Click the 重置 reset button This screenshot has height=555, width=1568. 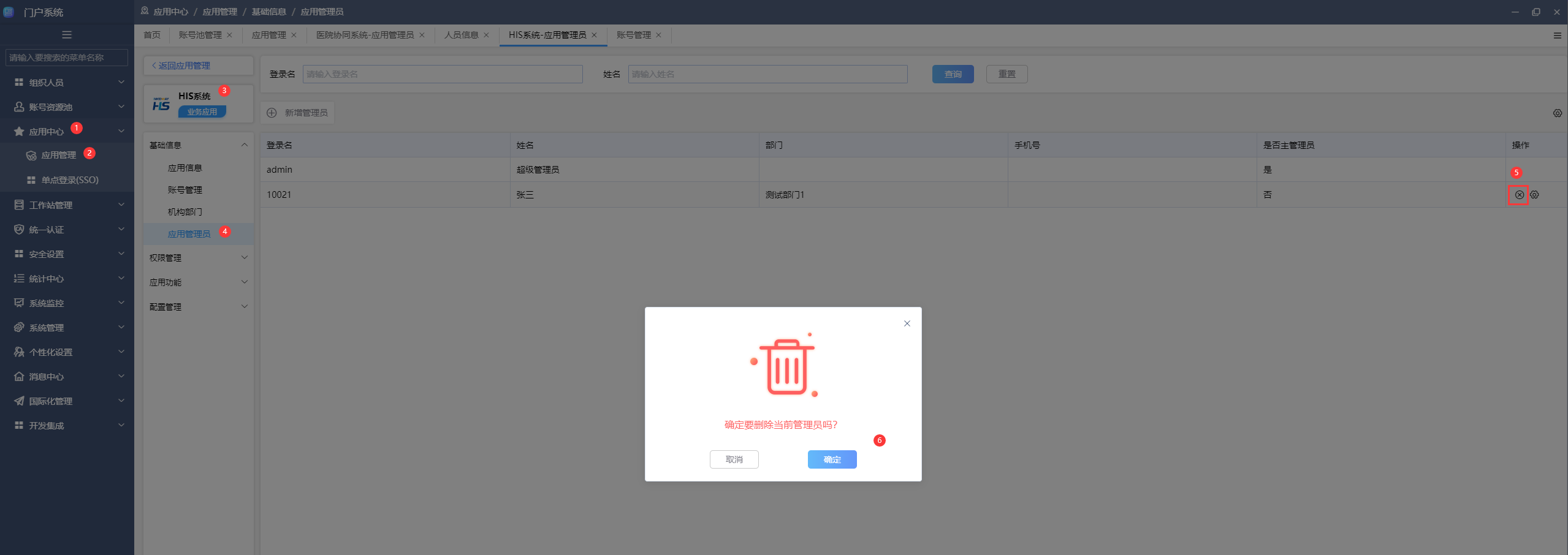(1007, 74)
